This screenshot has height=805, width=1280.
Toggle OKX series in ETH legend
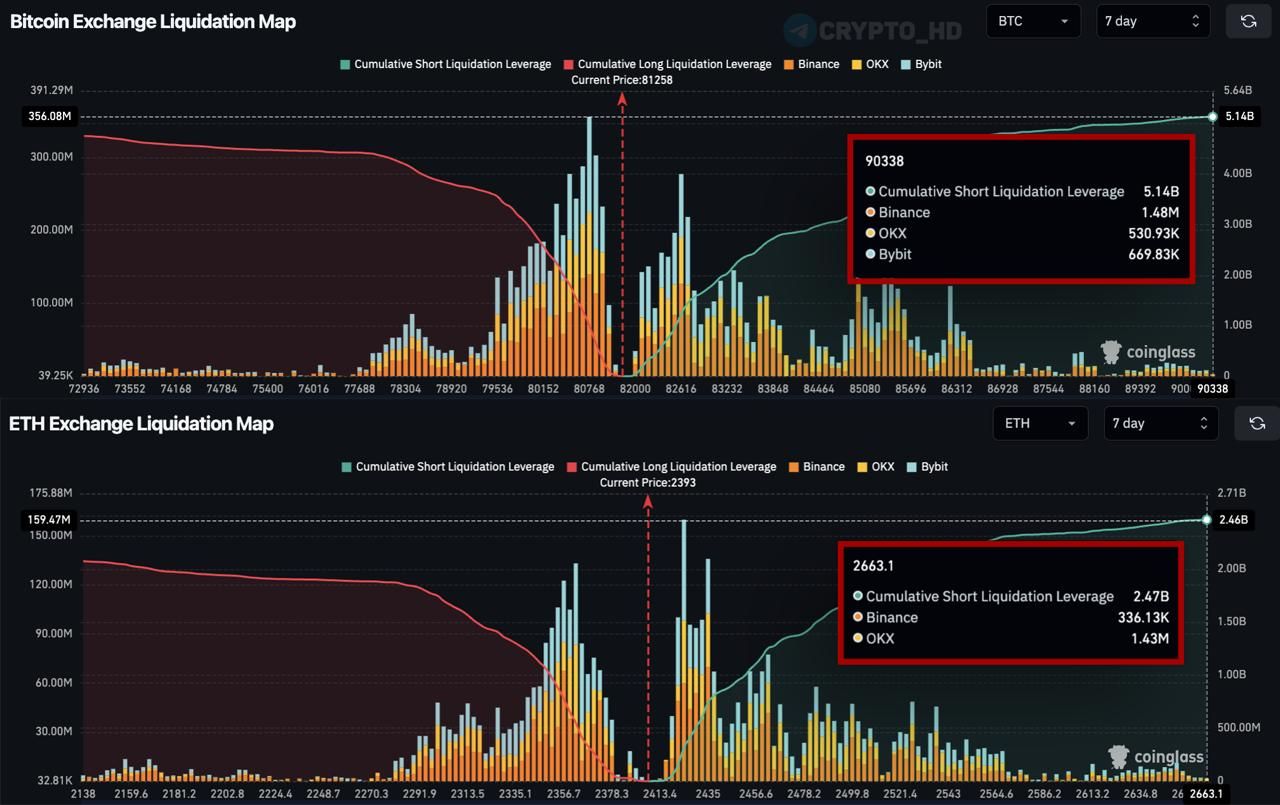[x=875, y=467]
